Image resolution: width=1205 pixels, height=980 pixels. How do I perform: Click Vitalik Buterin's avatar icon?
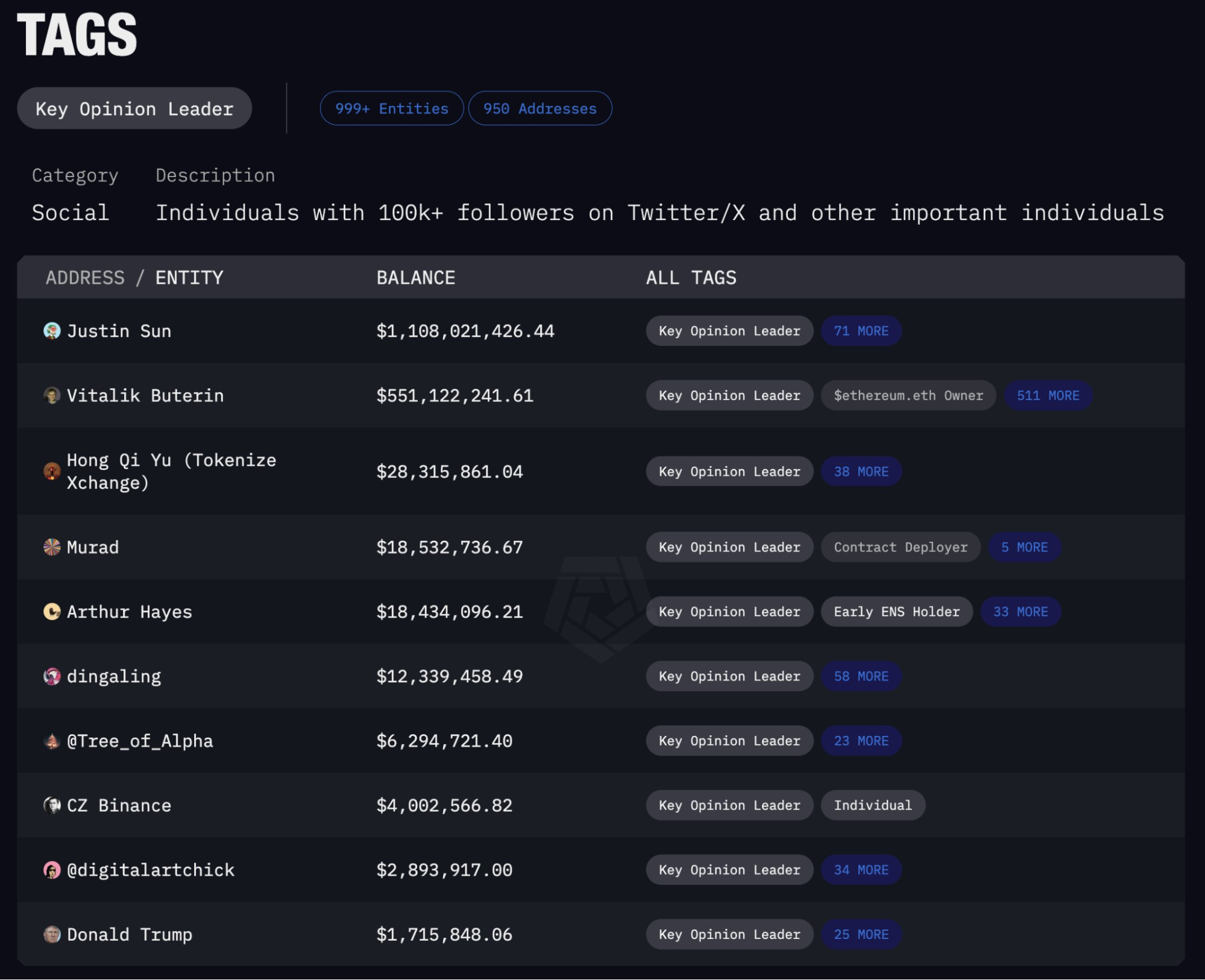point(53,395)
